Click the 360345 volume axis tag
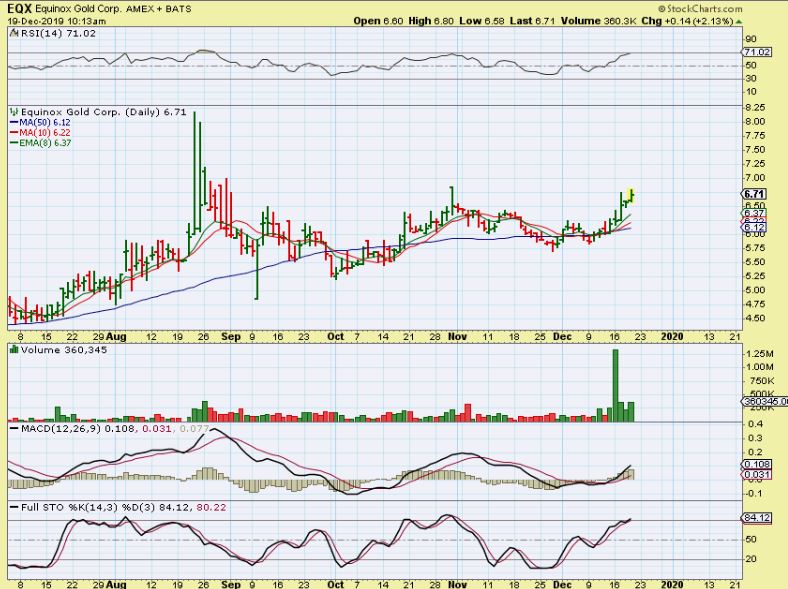 tap(765, 401)
